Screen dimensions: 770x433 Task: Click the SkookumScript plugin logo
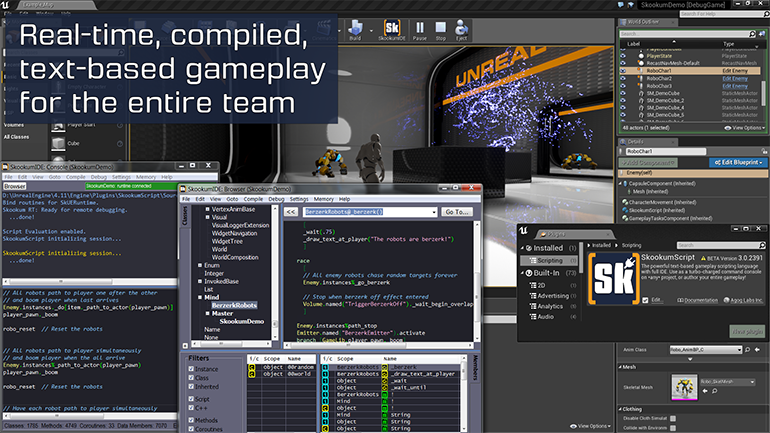tap(614, 279)
